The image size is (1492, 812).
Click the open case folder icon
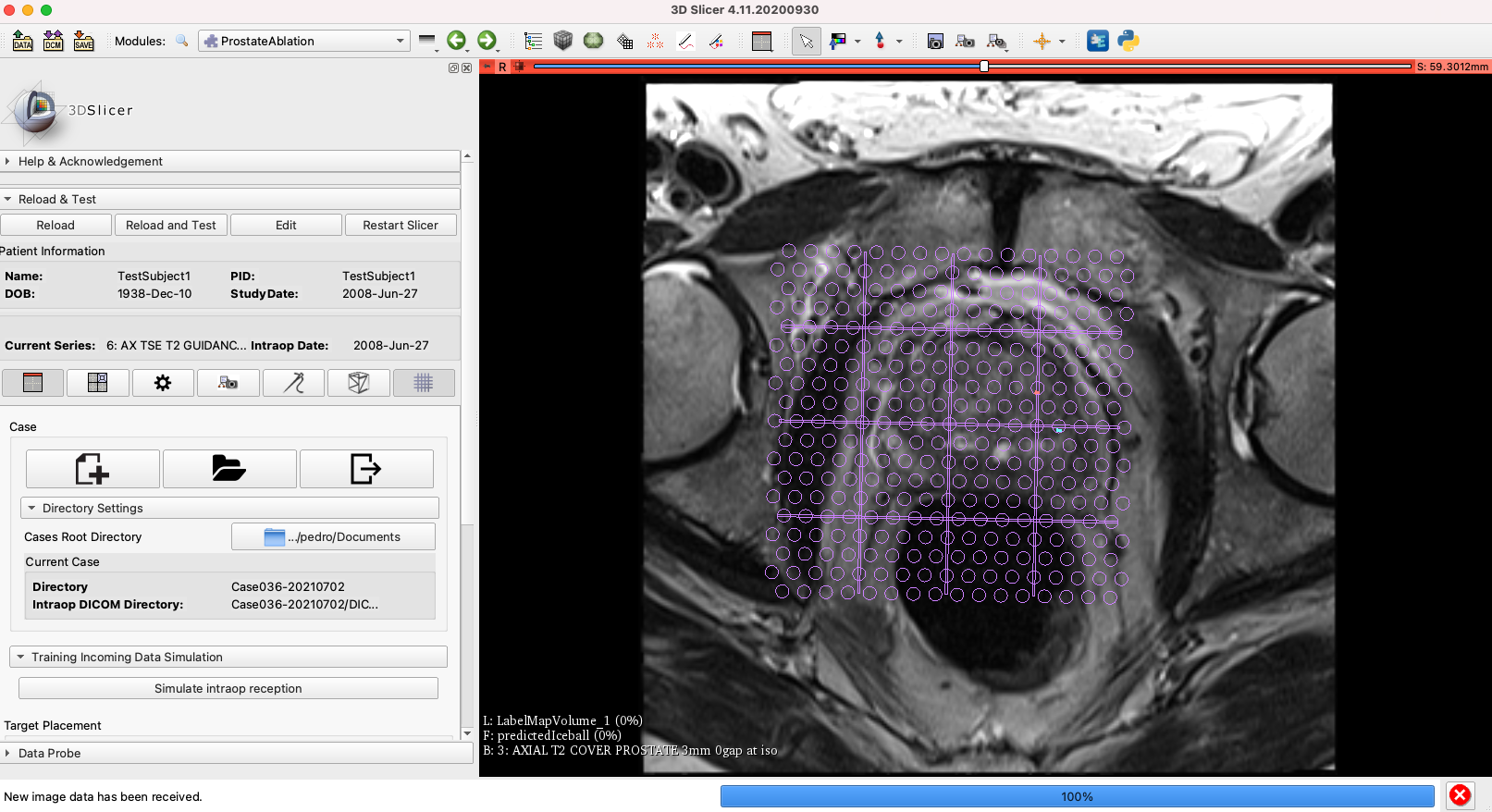(229, 469)
